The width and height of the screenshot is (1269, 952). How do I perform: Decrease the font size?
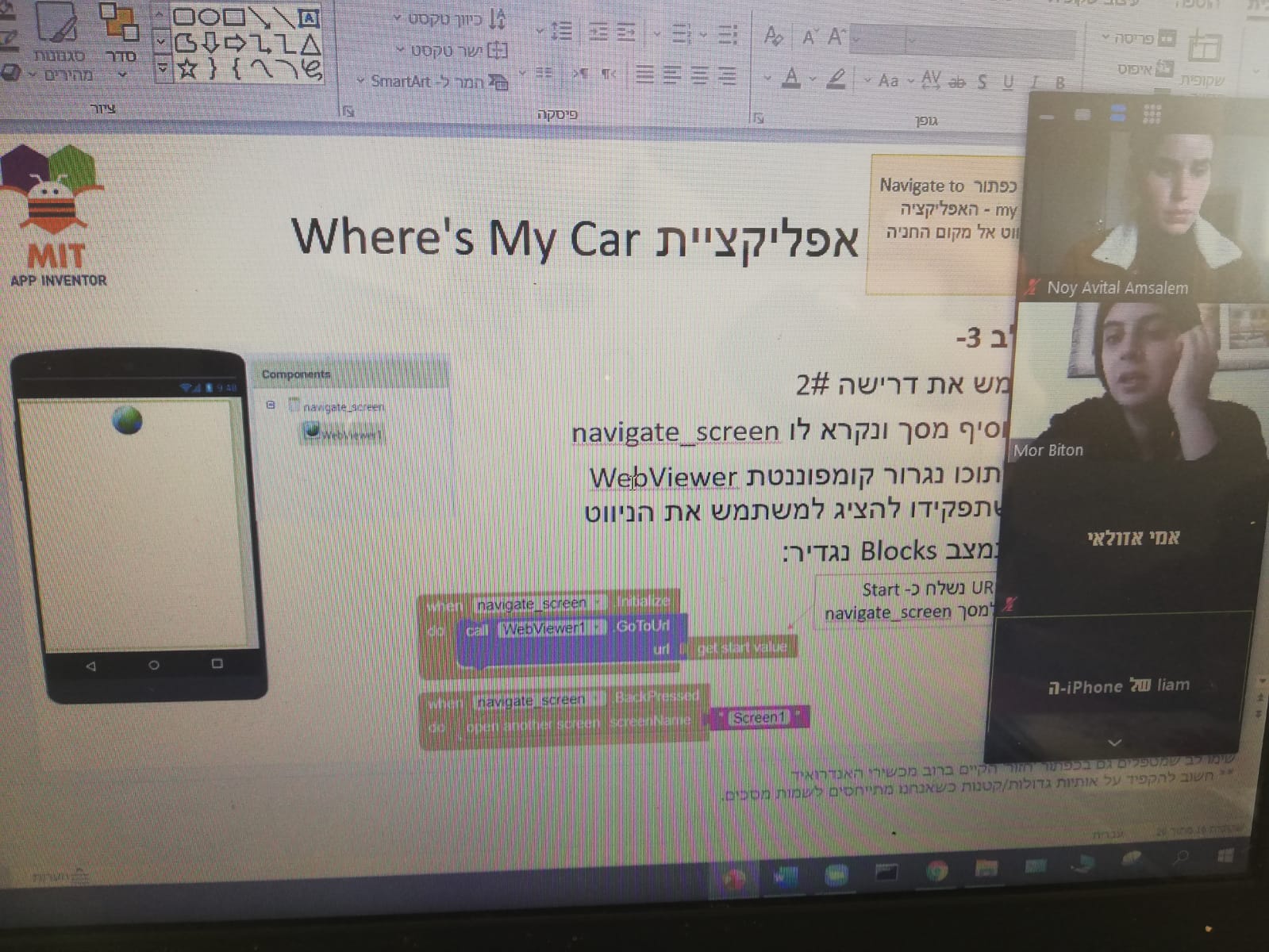point(809,36)
